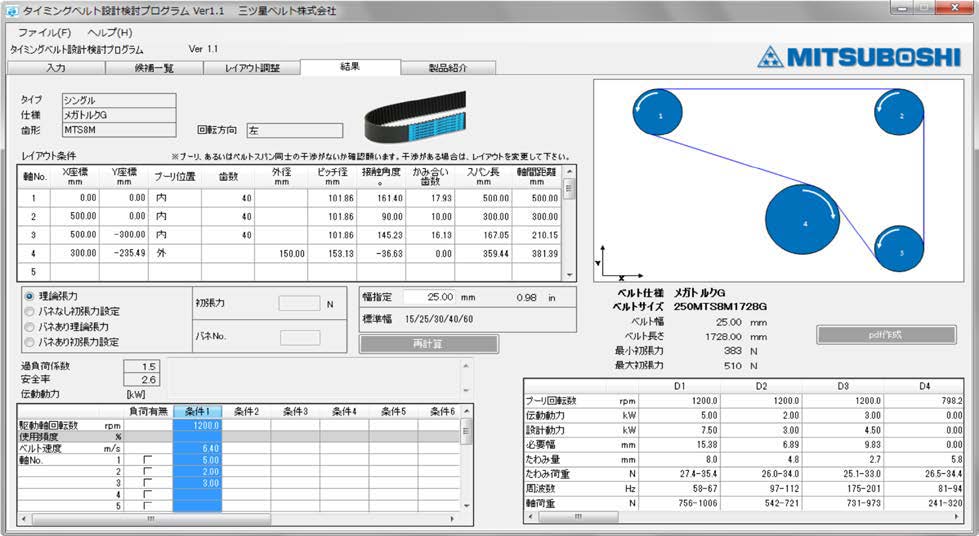
Task: Click the condition table horizontal scrollbar thumb
Action: pyautogui.click(x=151, y=519)
